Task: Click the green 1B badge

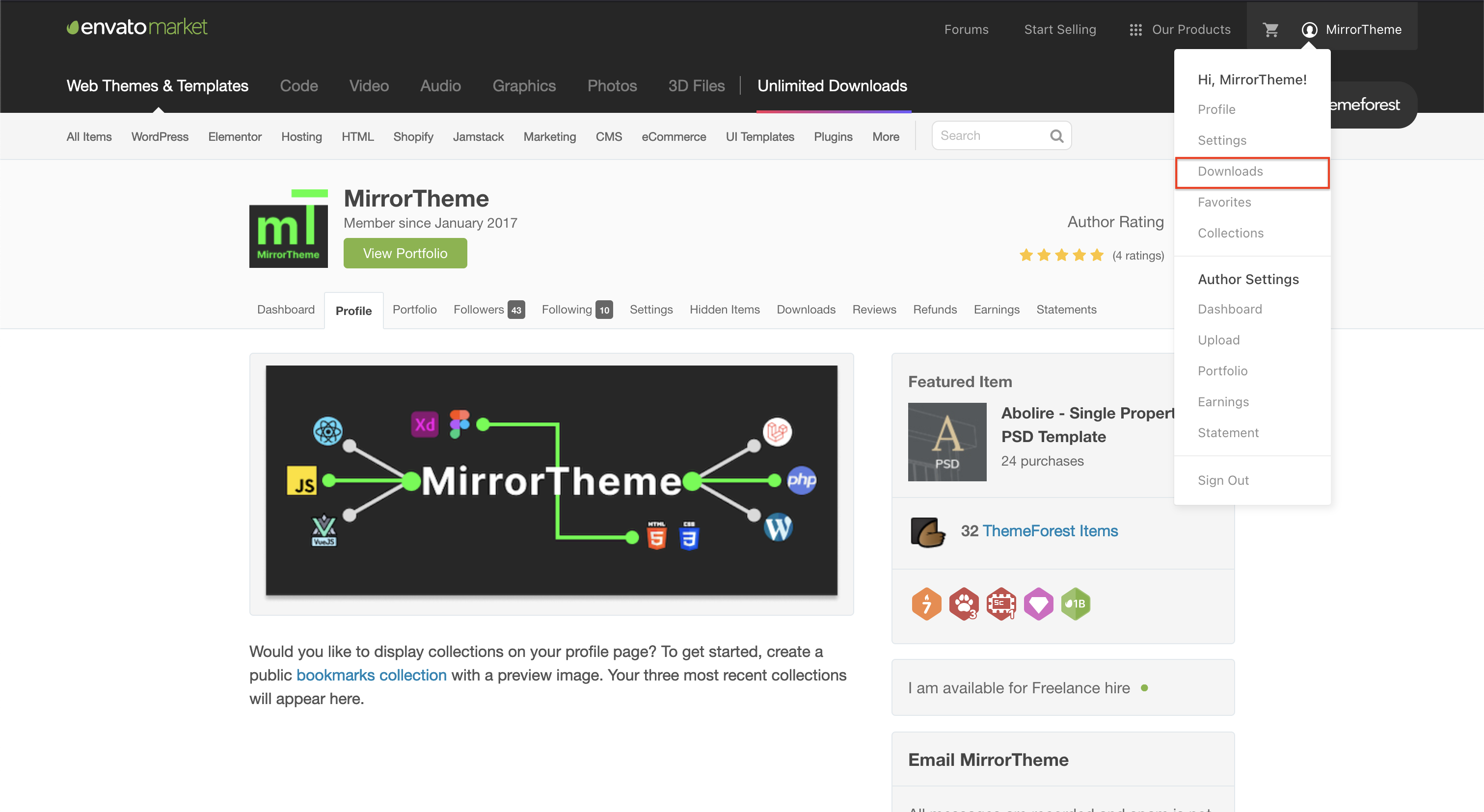Action: [1075, 603]
